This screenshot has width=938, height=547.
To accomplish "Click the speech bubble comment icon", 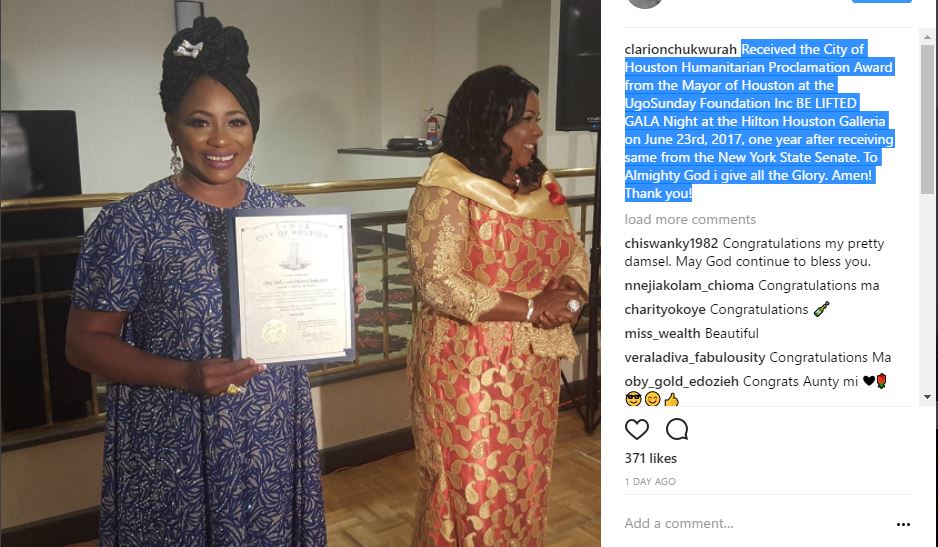I will tap(677, 429).
